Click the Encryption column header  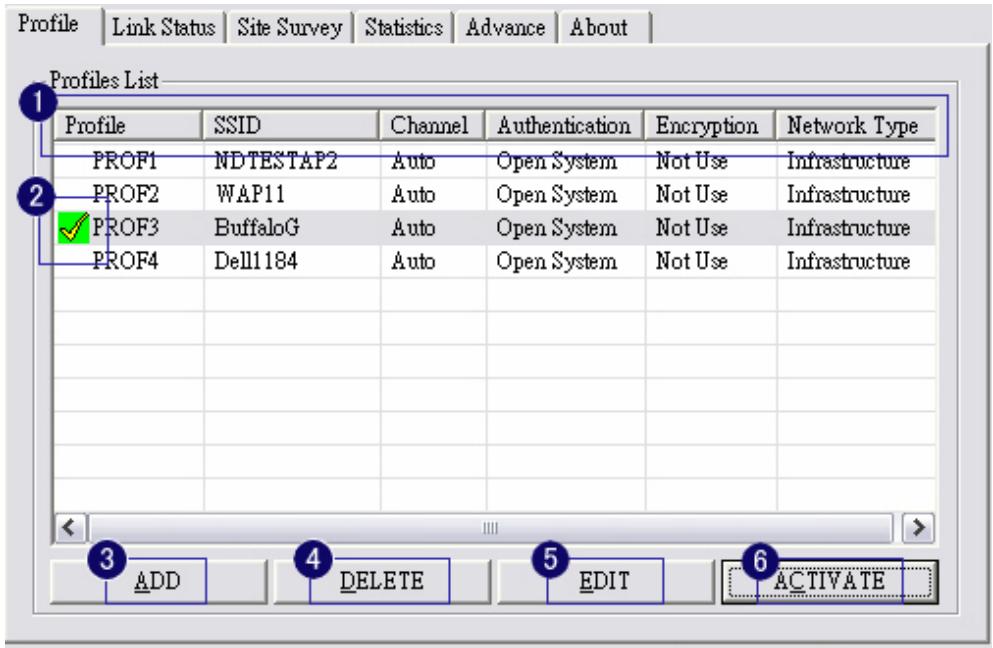[x=710, y=125]
